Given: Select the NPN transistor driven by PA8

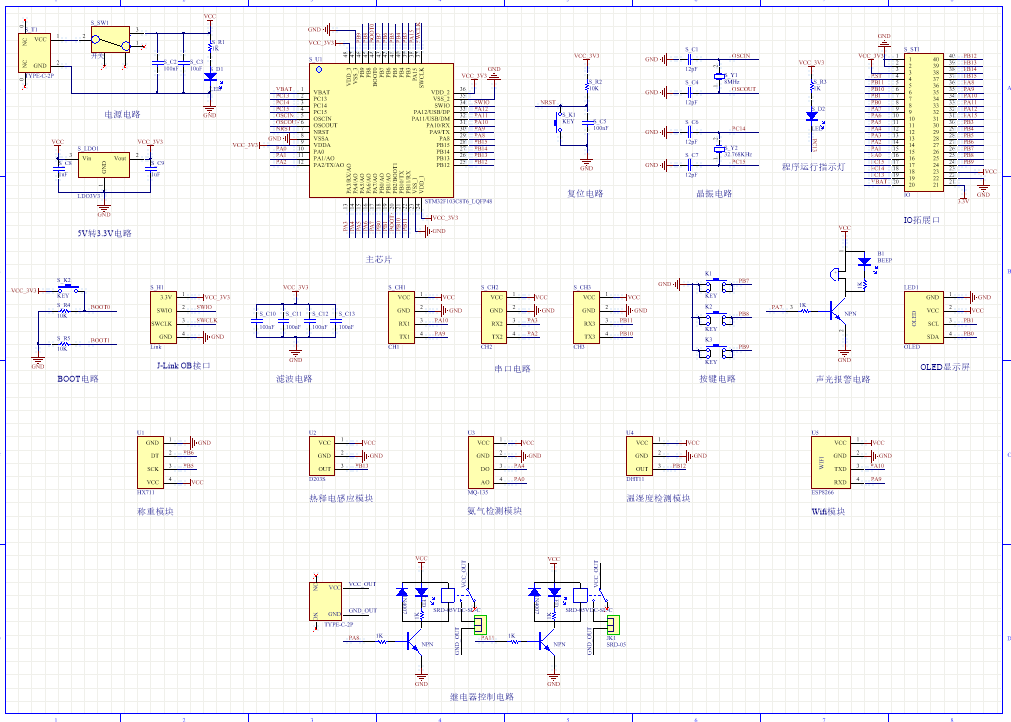Looking at the screenshot, I should point(415,641).
